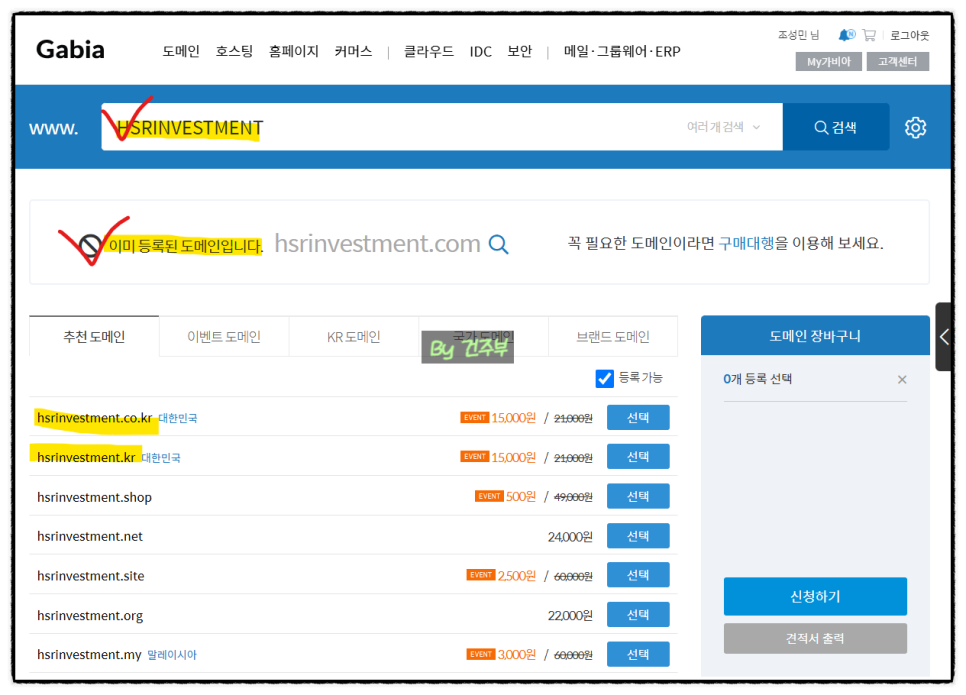Click the hsrinvestment.shop domain name
Viewport: 966px width, 695px height.
pyautogui.click(x=94, y=497)
